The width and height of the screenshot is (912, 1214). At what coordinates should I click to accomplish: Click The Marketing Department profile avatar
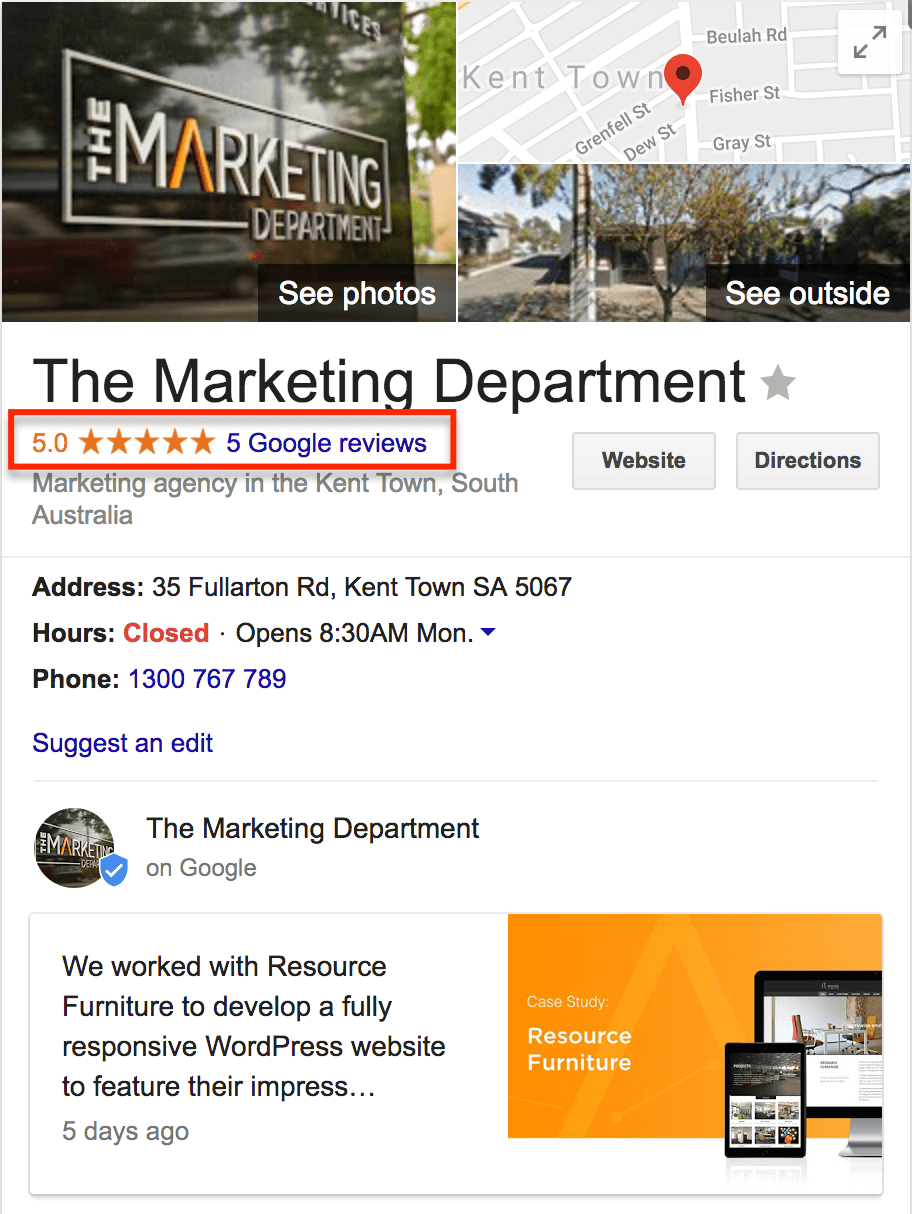[74, 848]
